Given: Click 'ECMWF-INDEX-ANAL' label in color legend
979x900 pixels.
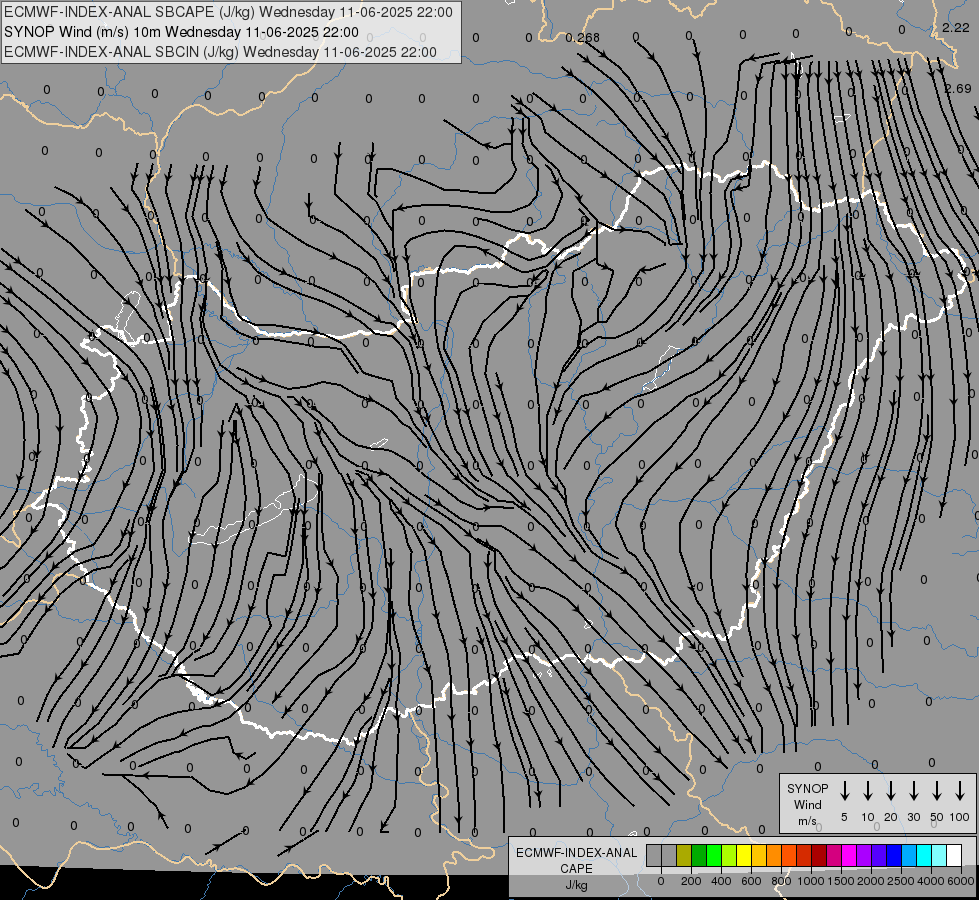Looking at the screenshot, I should [x=576, y=853].
